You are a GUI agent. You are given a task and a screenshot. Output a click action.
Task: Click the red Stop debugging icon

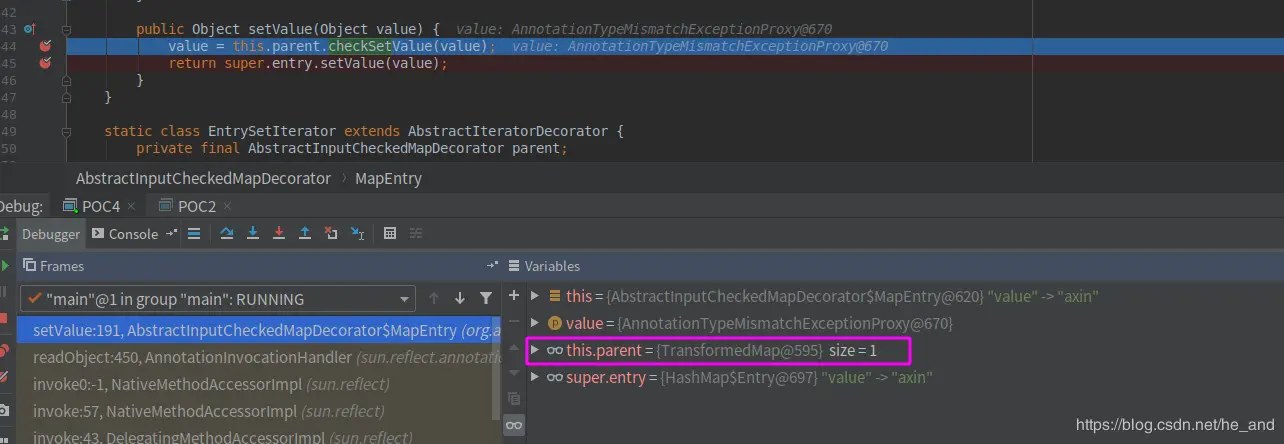pos(4,318)
